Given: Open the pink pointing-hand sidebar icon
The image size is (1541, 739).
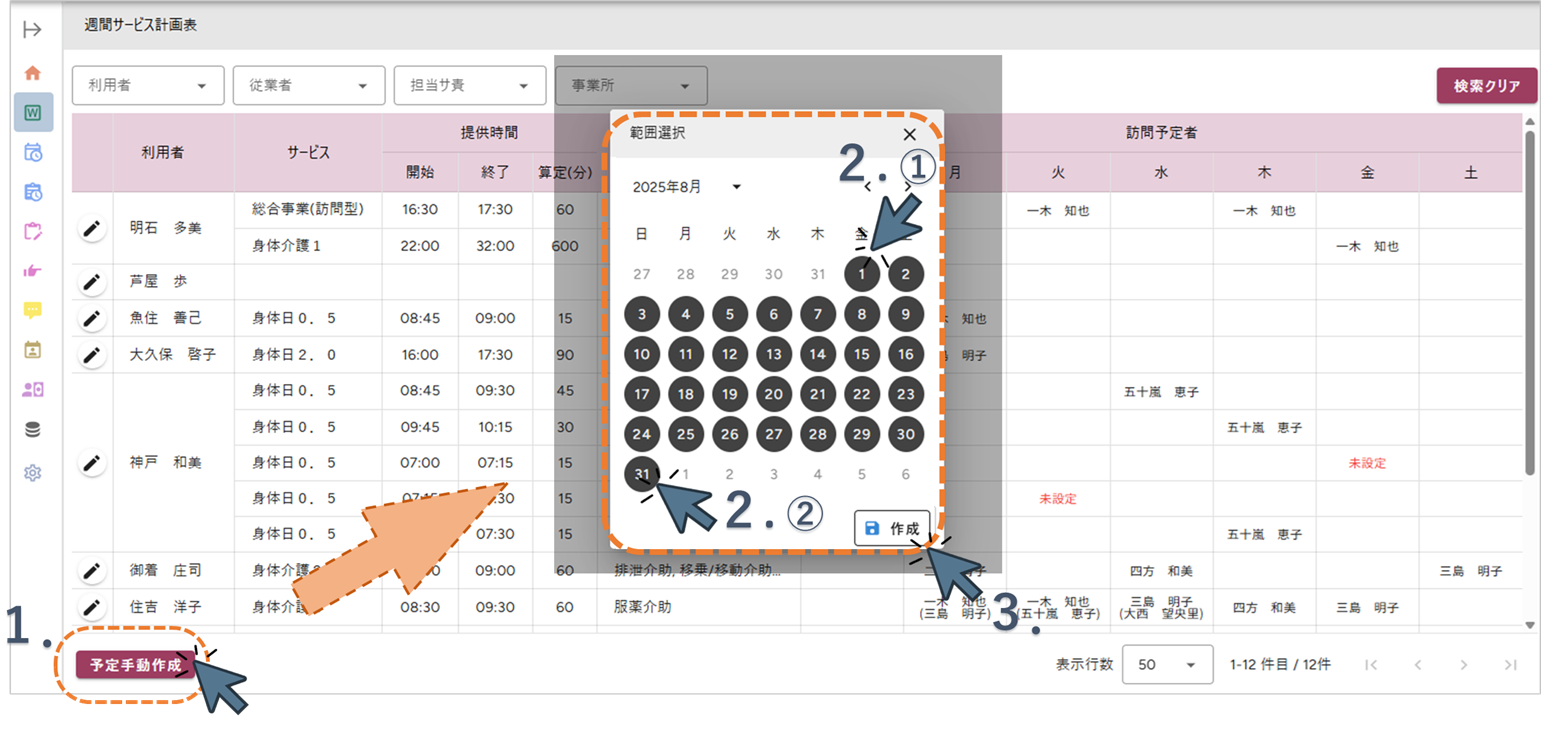Looking at the screenshot, I should [32, 270].
